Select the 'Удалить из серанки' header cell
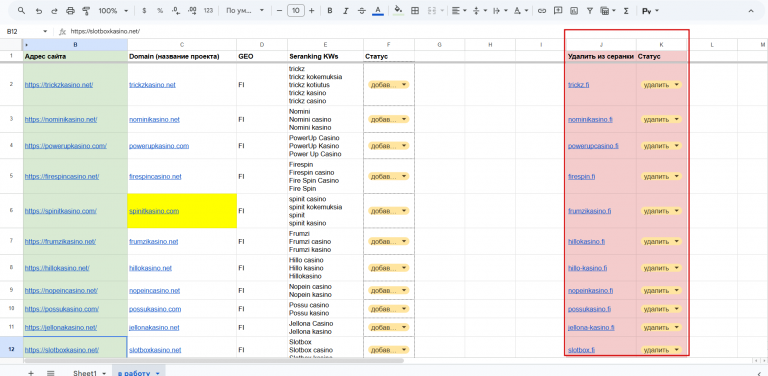 coord(600,56)
